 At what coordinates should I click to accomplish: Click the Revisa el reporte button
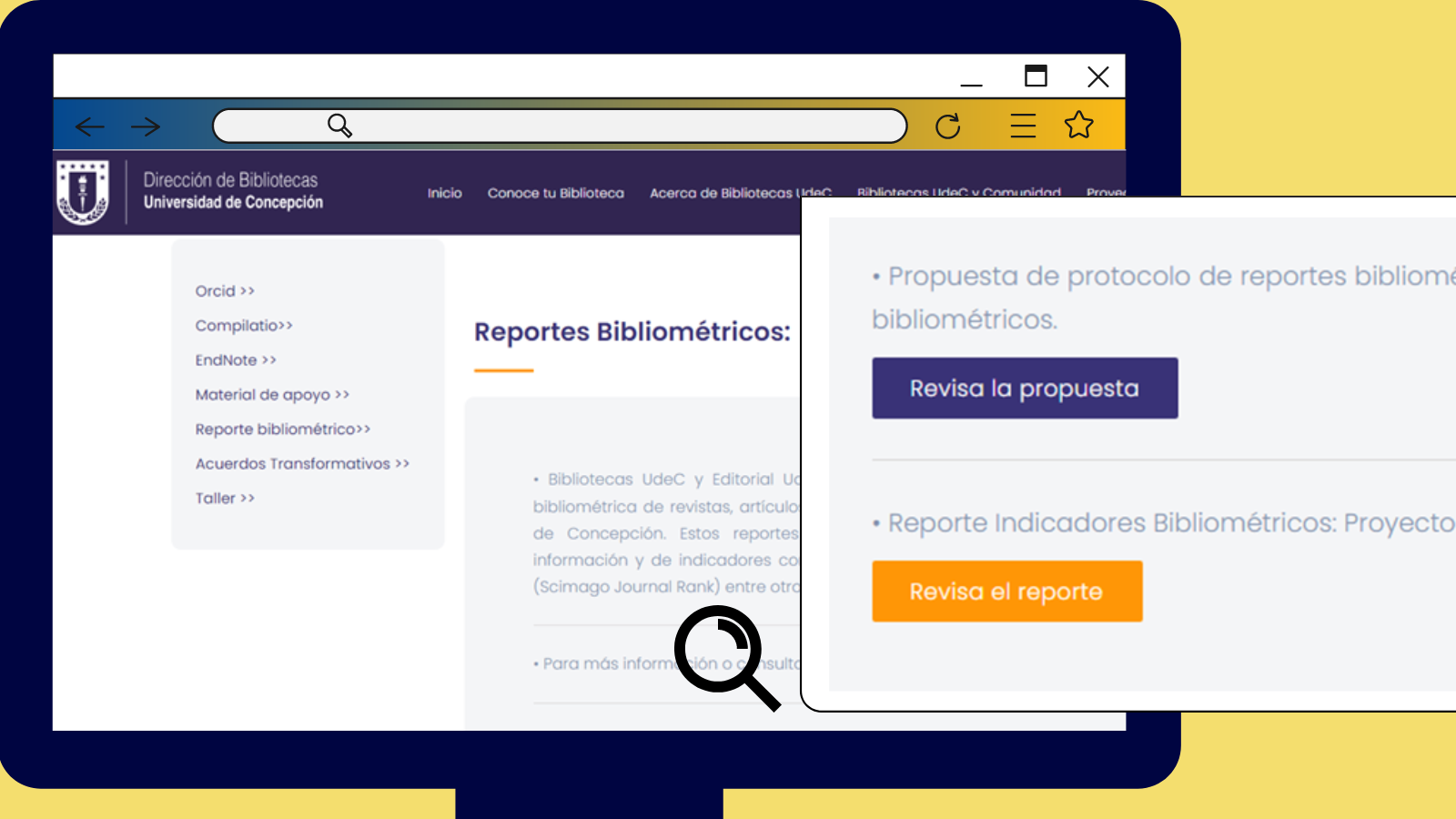click(x=1006, y=591)
